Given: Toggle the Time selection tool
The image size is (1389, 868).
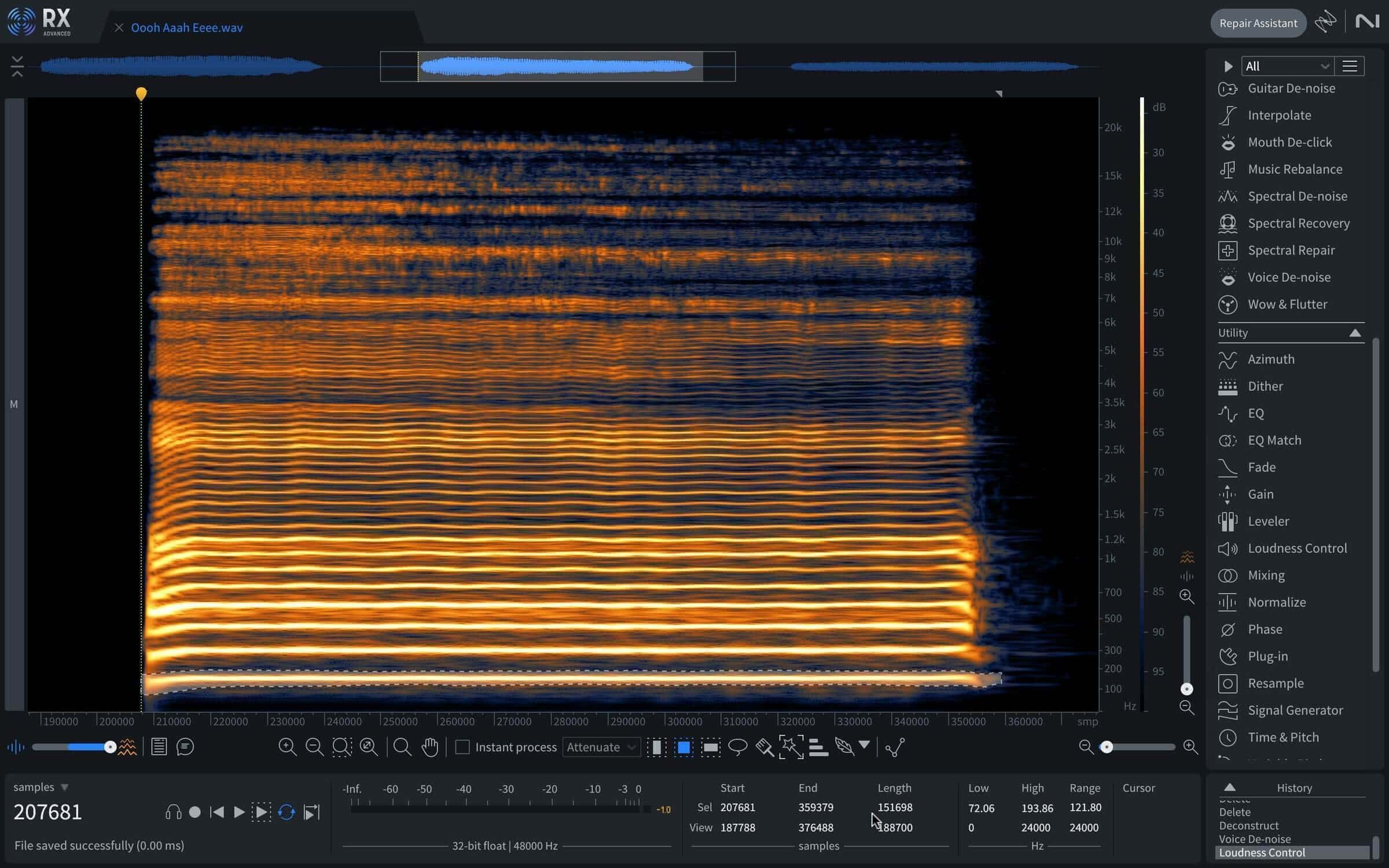Looking at the screenshot, I should coord(656,747).
